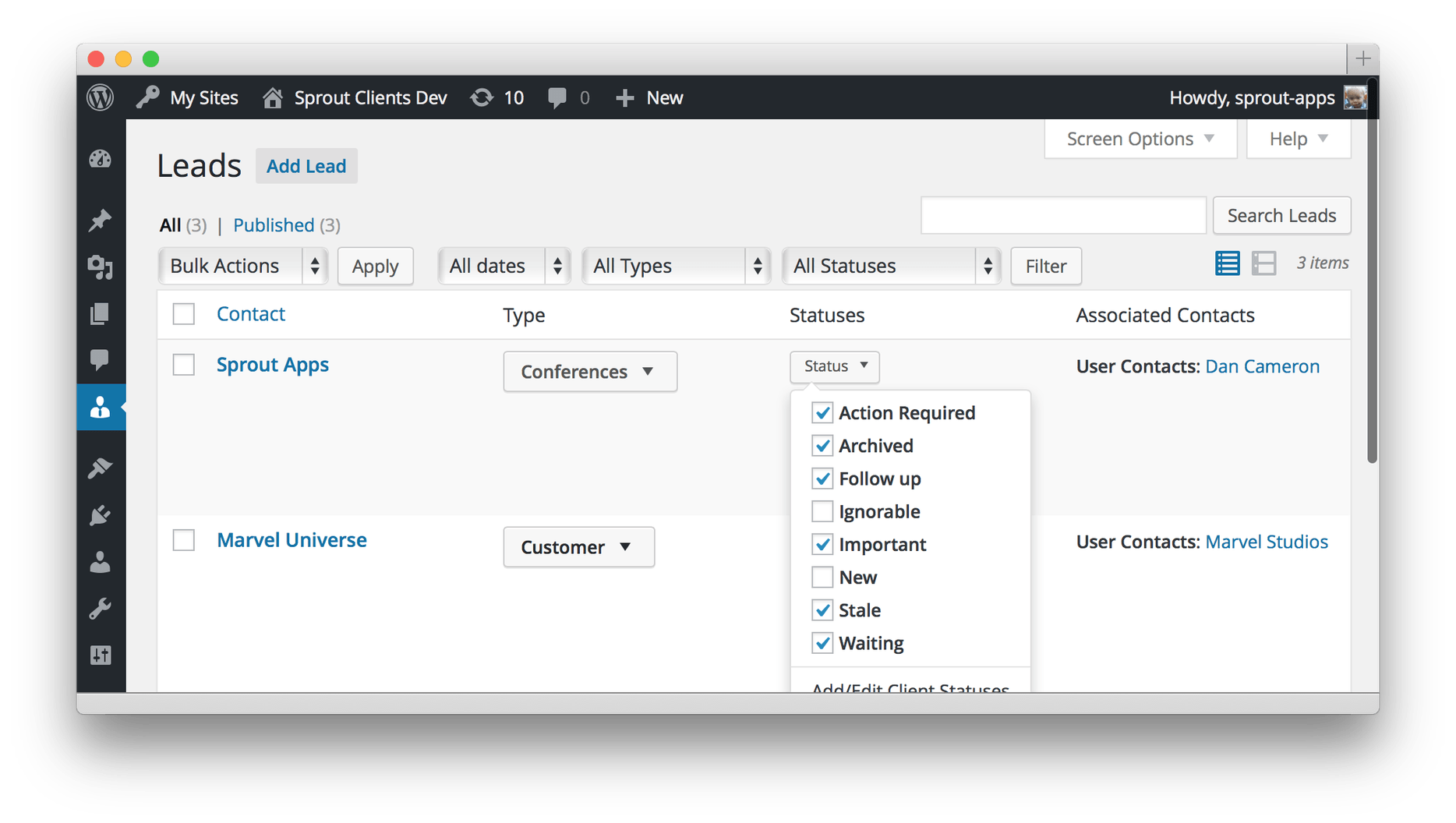Screen dimensions: 1456x823
Task: Switch to excerpt view icon
Action: click(1263, 263)
